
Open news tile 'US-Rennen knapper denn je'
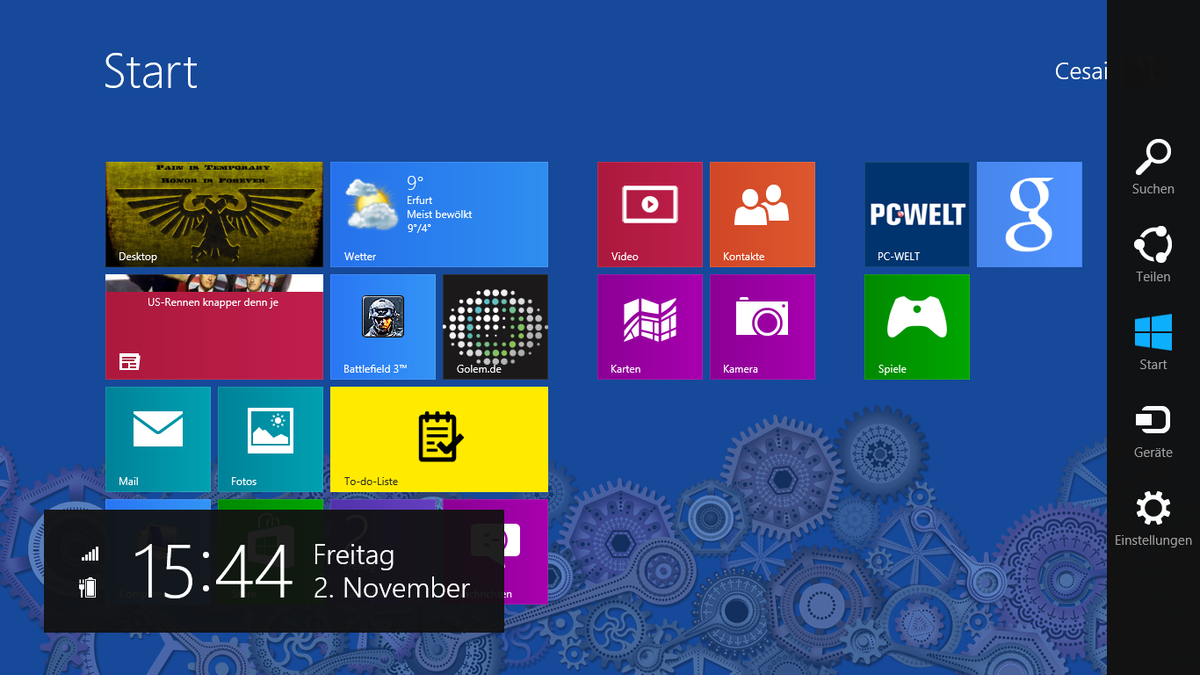(214, 327)
